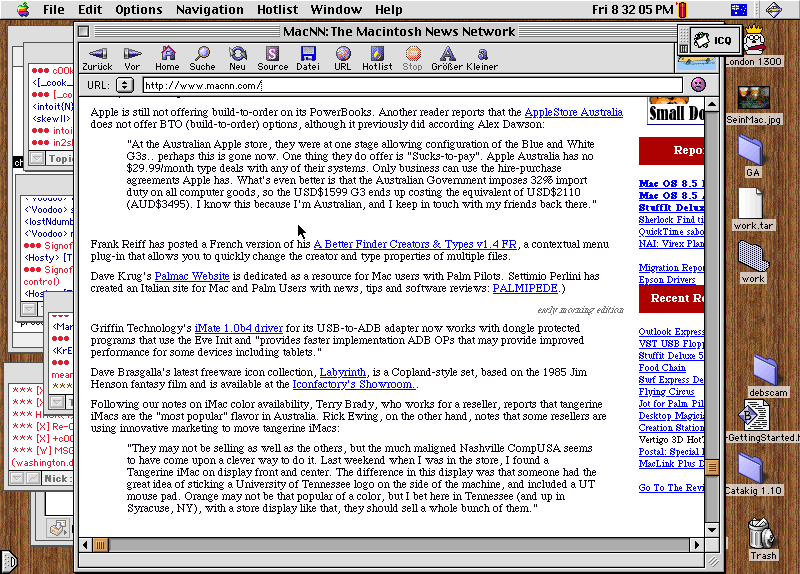The height and width of the screenshot is (574, 800).
Task: Open the Labyrinth icon collection link
Action: click(x=342, y=372)
